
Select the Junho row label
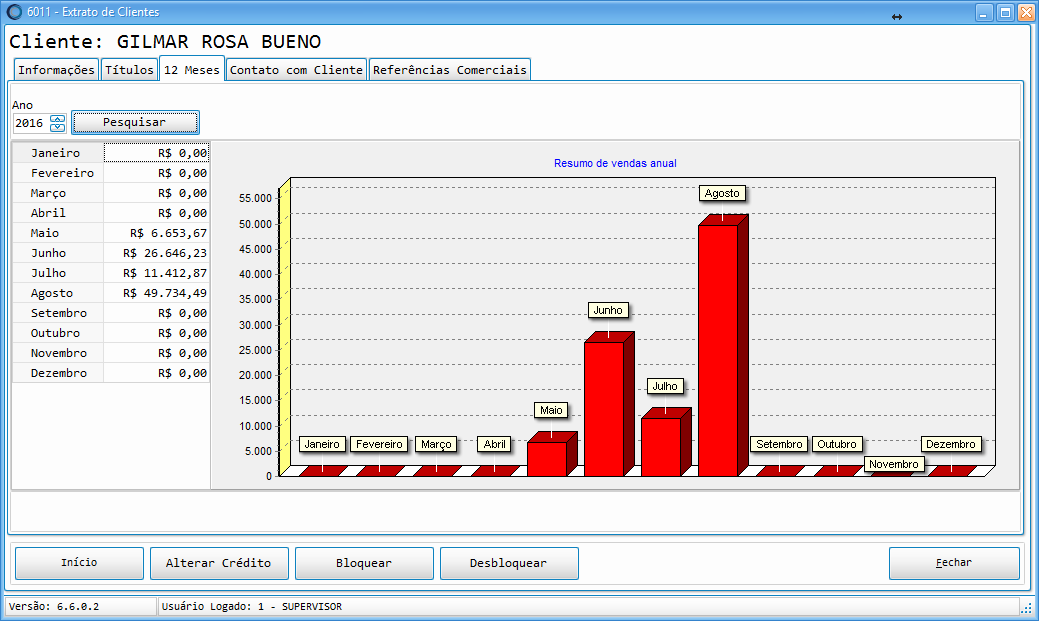pyautogui.click(x=58, y=253)
